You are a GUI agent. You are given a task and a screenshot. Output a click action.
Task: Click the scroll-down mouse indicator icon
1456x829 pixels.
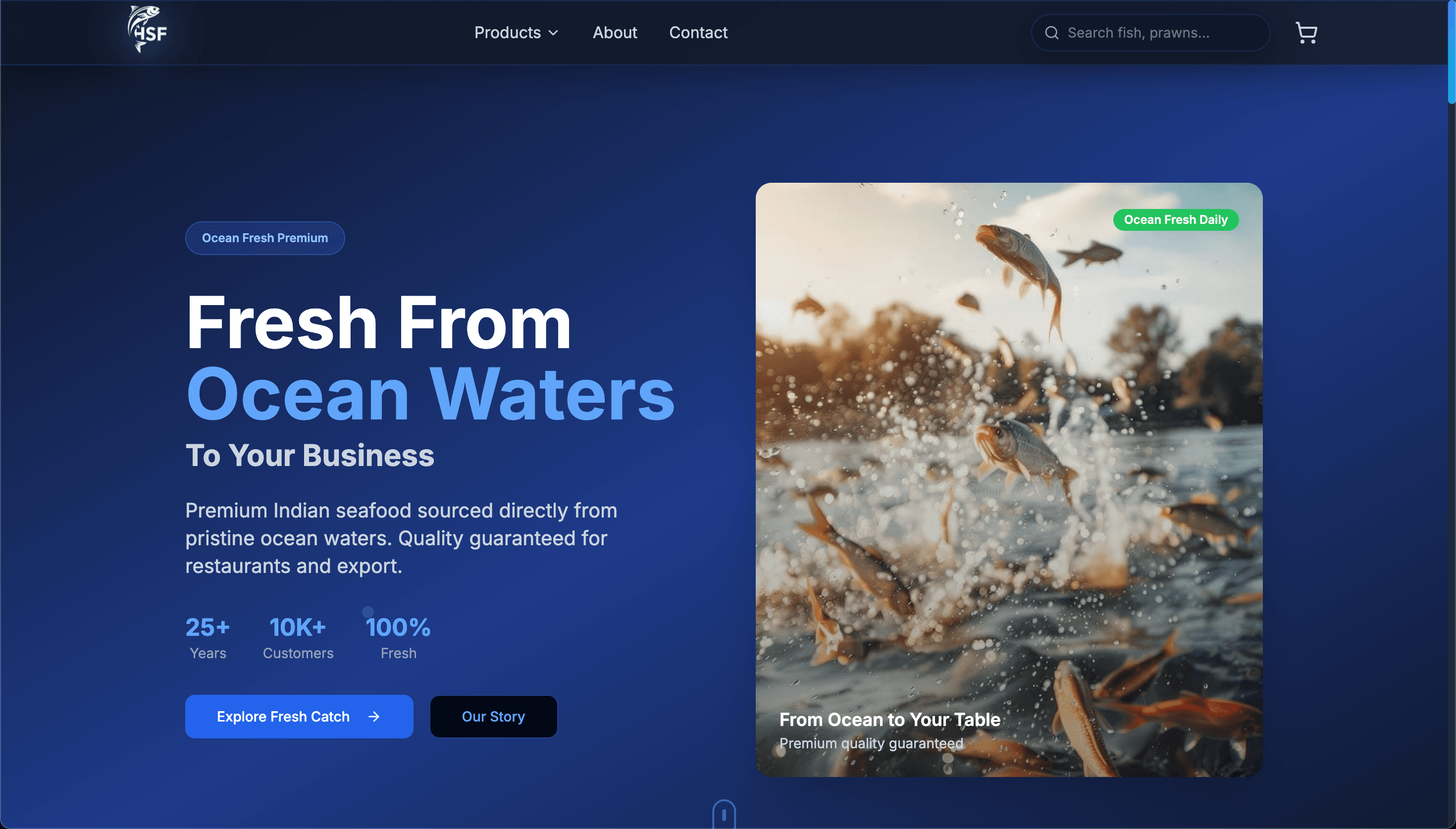click(x=724, y=814)
